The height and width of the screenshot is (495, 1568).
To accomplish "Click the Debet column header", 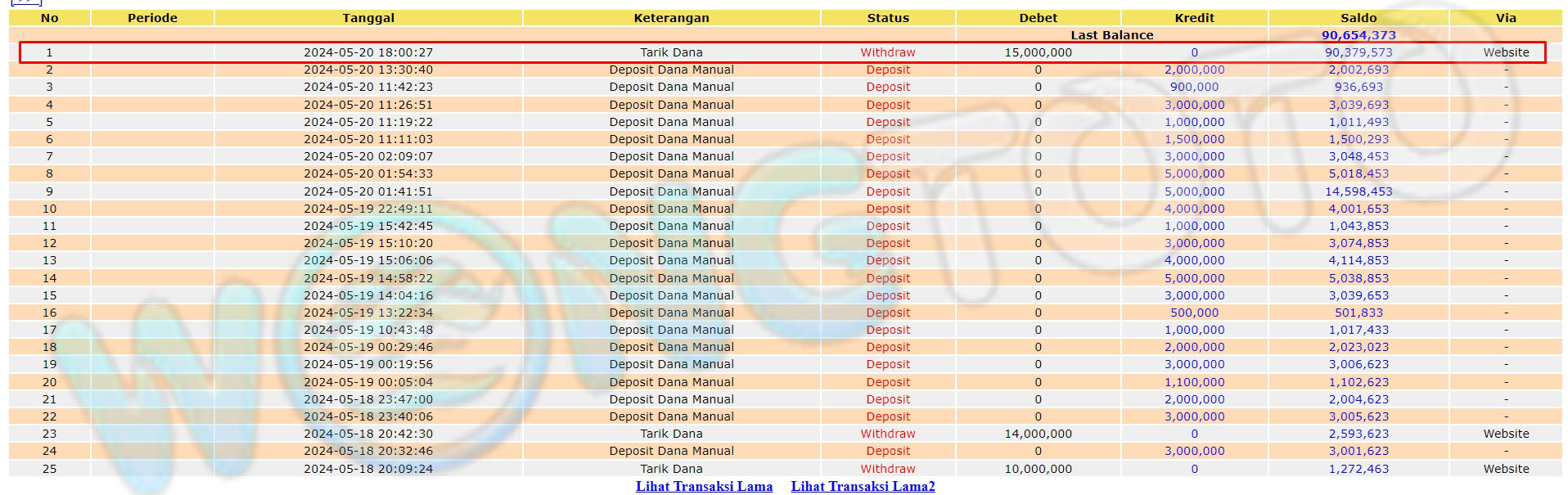I will (1038, 18).
